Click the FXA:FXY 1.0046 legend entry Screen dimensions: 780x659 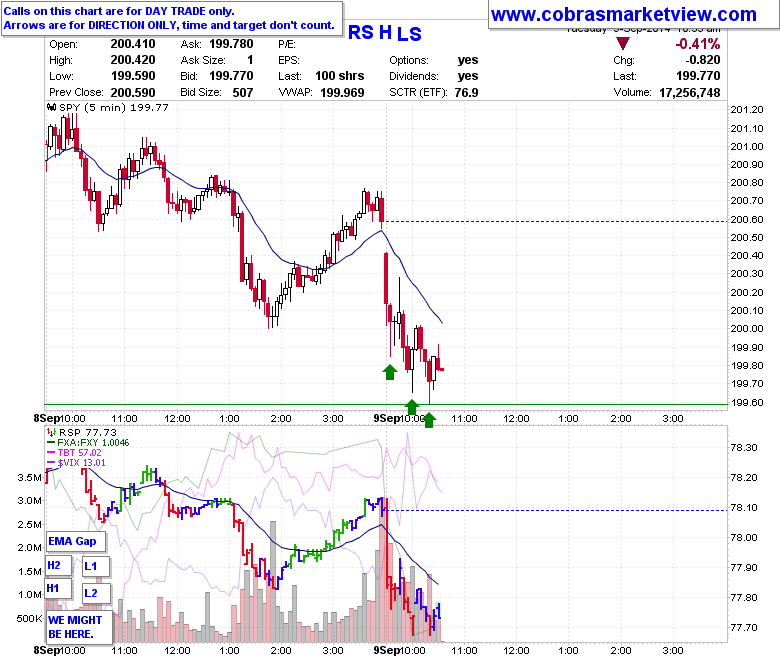click(x=88, y=443)
